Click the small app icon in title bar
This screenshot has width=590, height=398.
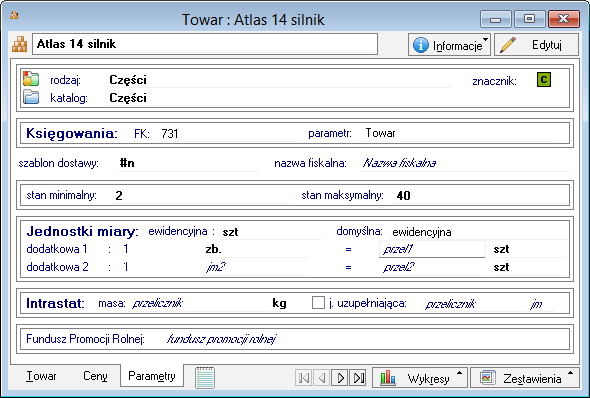coord(14,15)
